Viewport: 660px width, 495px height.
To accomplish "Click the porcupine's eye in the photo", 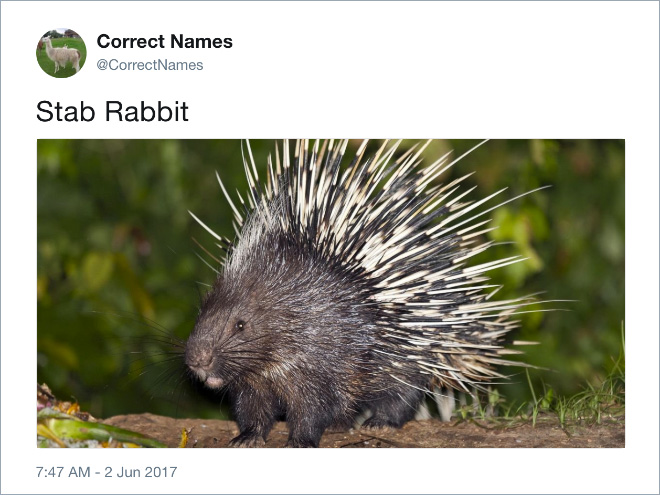I will [240, 325].
